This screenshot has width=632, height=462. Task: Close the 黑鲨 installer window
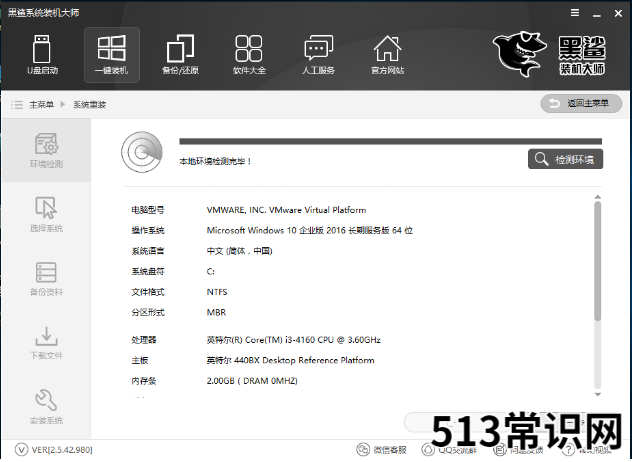pyautogui.click(x=618, y=13)
